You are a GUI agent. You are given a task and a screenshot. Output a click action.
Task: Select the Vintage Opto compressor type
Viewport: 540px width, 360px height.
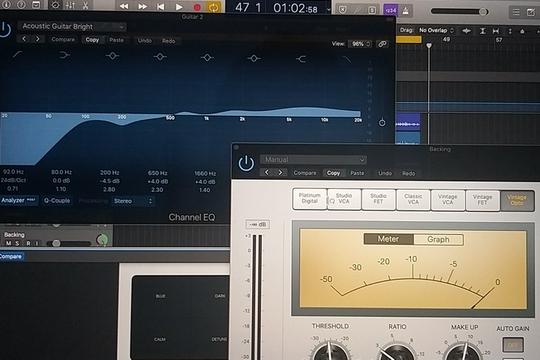click(517, 200)
